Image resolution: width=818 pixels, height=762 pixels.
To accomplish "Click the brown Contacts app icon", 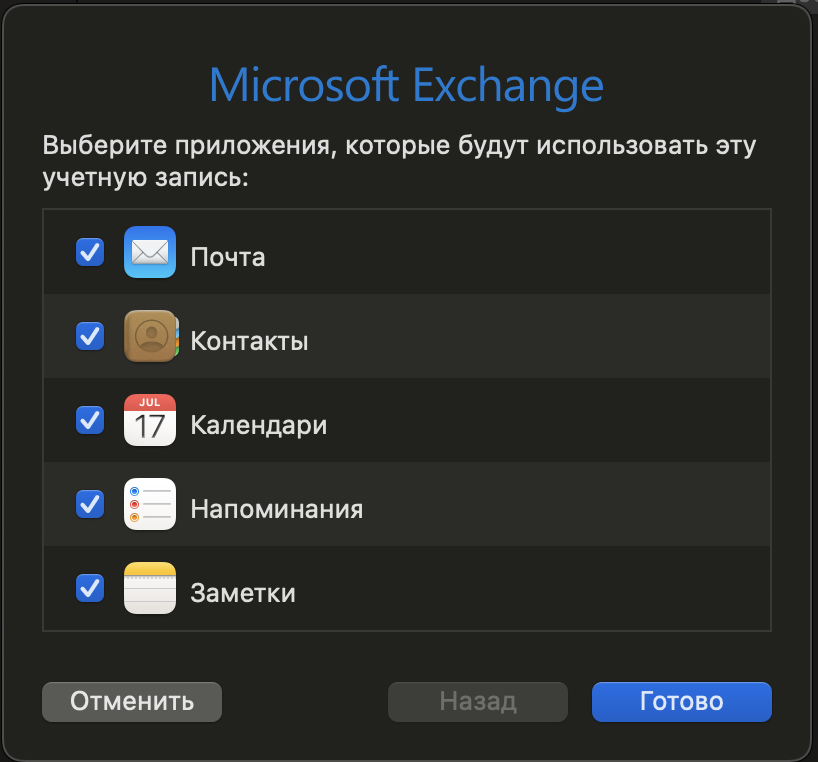I will click(x=150, y=336).
